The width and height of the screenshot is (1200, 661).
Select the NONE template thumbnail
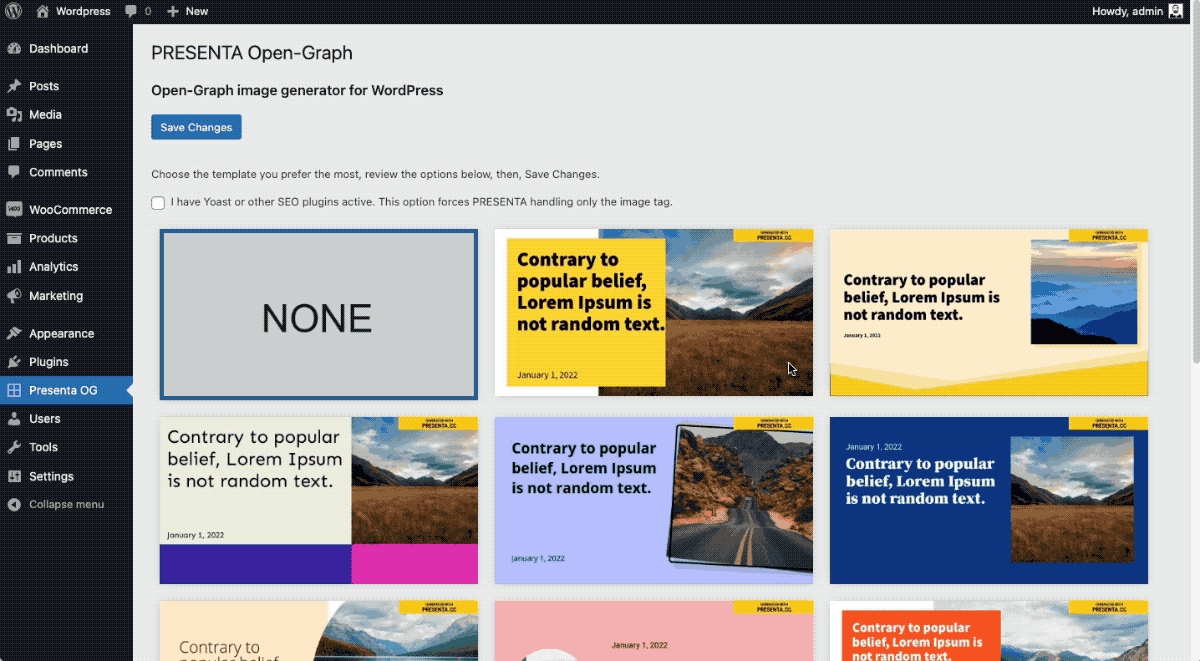[x=319, y=314]
